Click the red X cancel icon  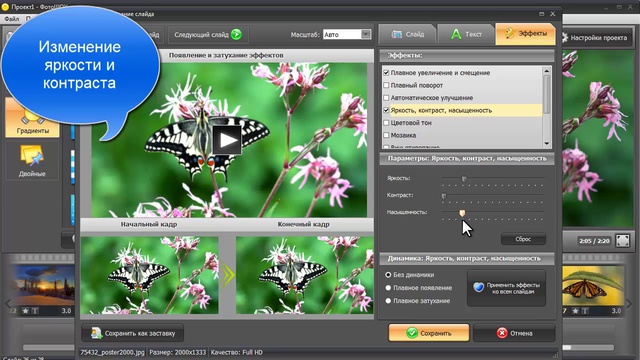pos(502,333)
